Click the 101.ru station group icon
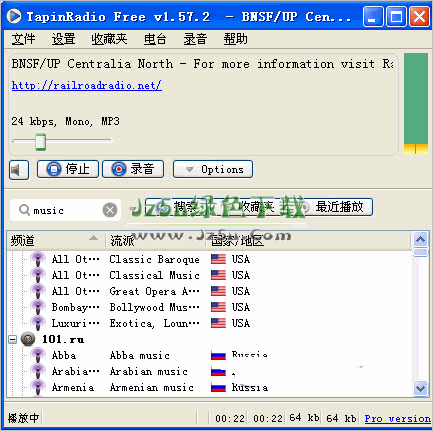Screen dimensions: 433x431 pyautogui.click(x=28, y=339)
